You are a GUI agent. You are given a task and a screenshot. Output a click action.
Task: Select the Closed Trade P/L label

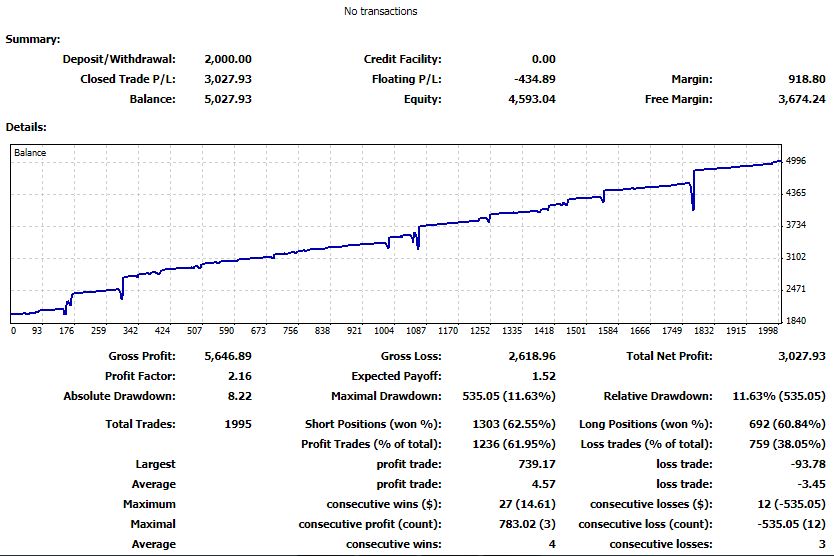click(x=127, y=79)
